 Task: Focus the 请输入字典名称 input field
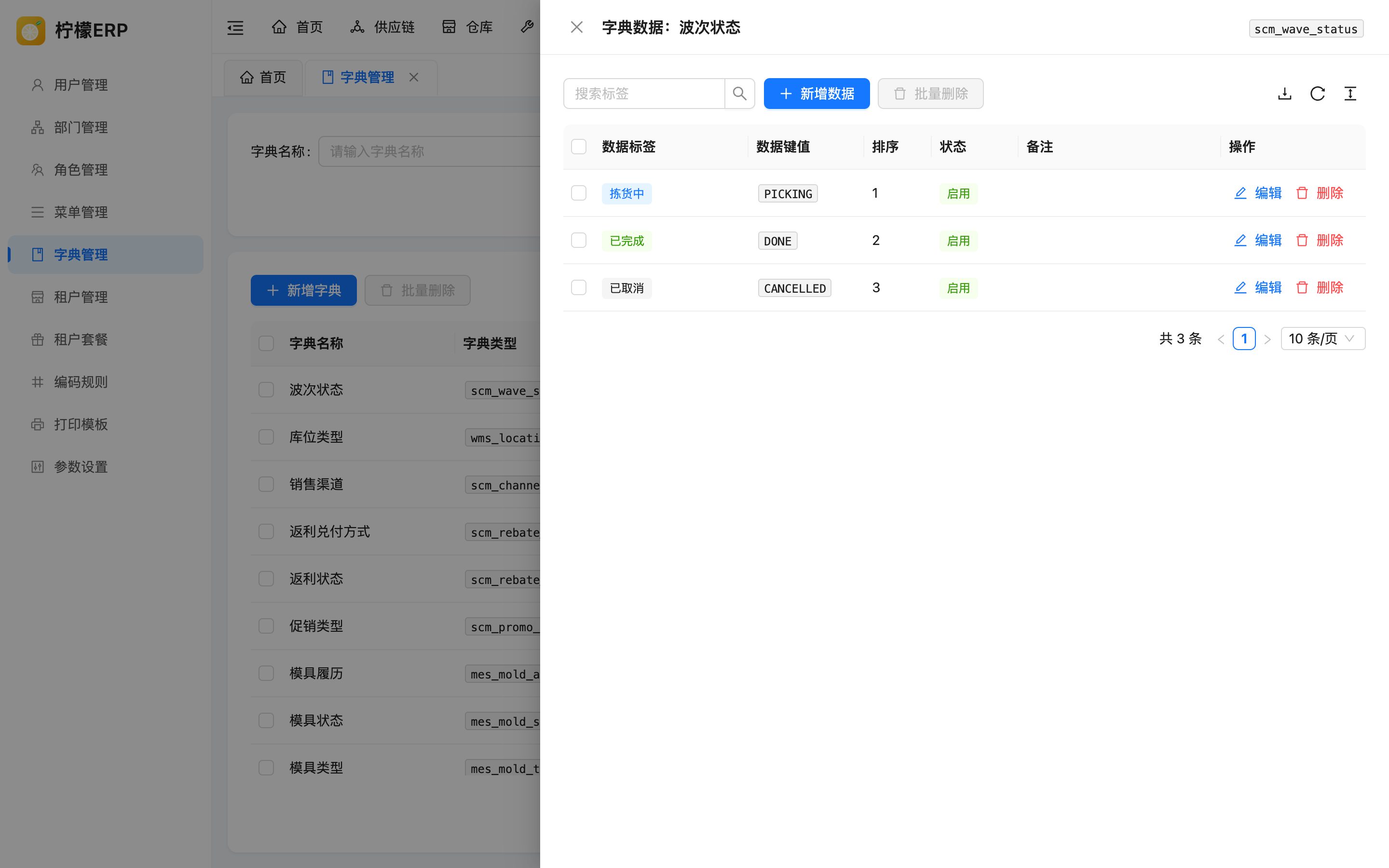coord(429,151)
